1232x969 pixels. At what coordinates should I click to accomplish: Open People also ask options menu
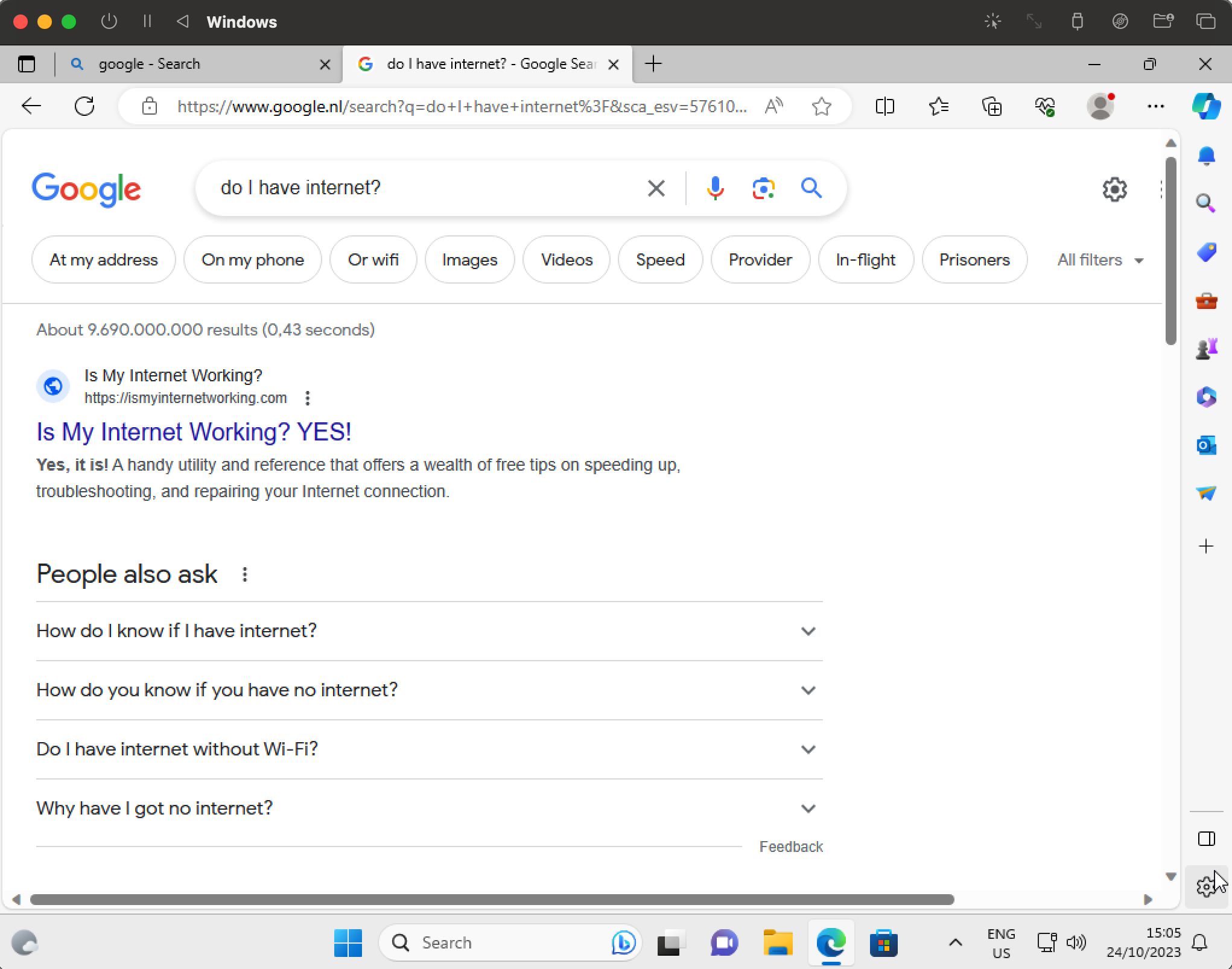(x=244, y=575)
